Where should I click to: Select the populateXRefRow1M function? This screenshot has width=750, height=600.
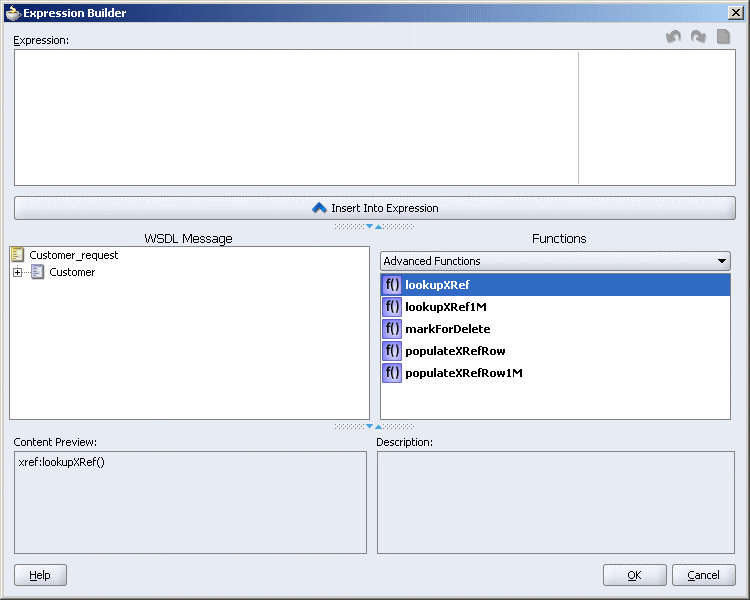click(x=555, y=373)
